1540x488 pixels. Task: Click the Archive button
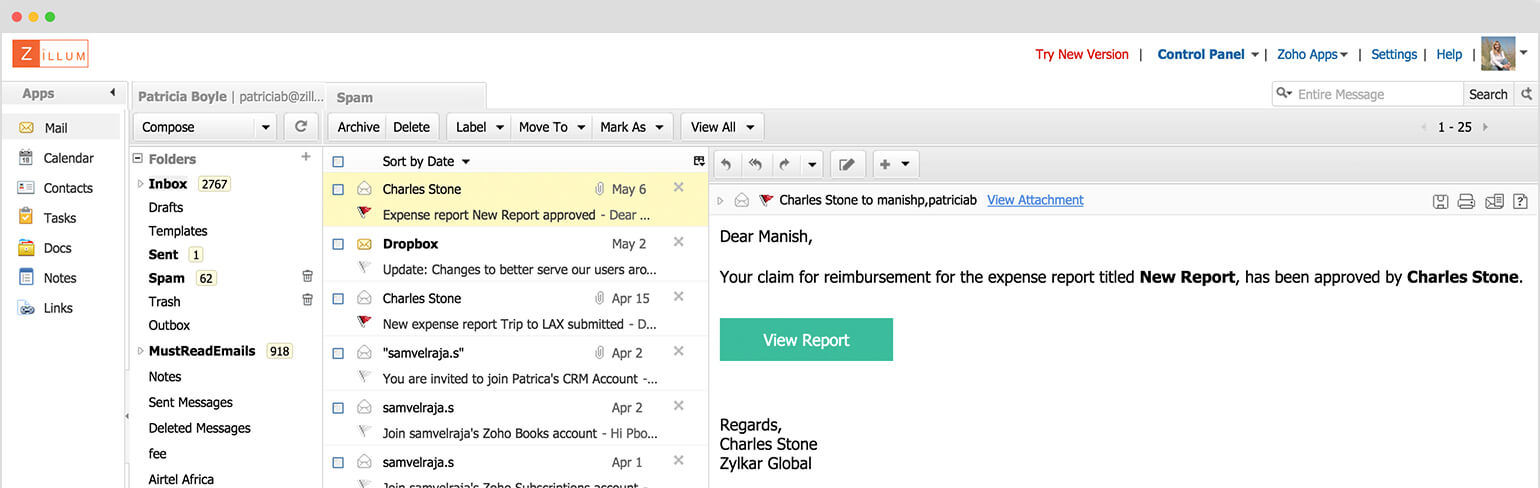coord(358,127)
